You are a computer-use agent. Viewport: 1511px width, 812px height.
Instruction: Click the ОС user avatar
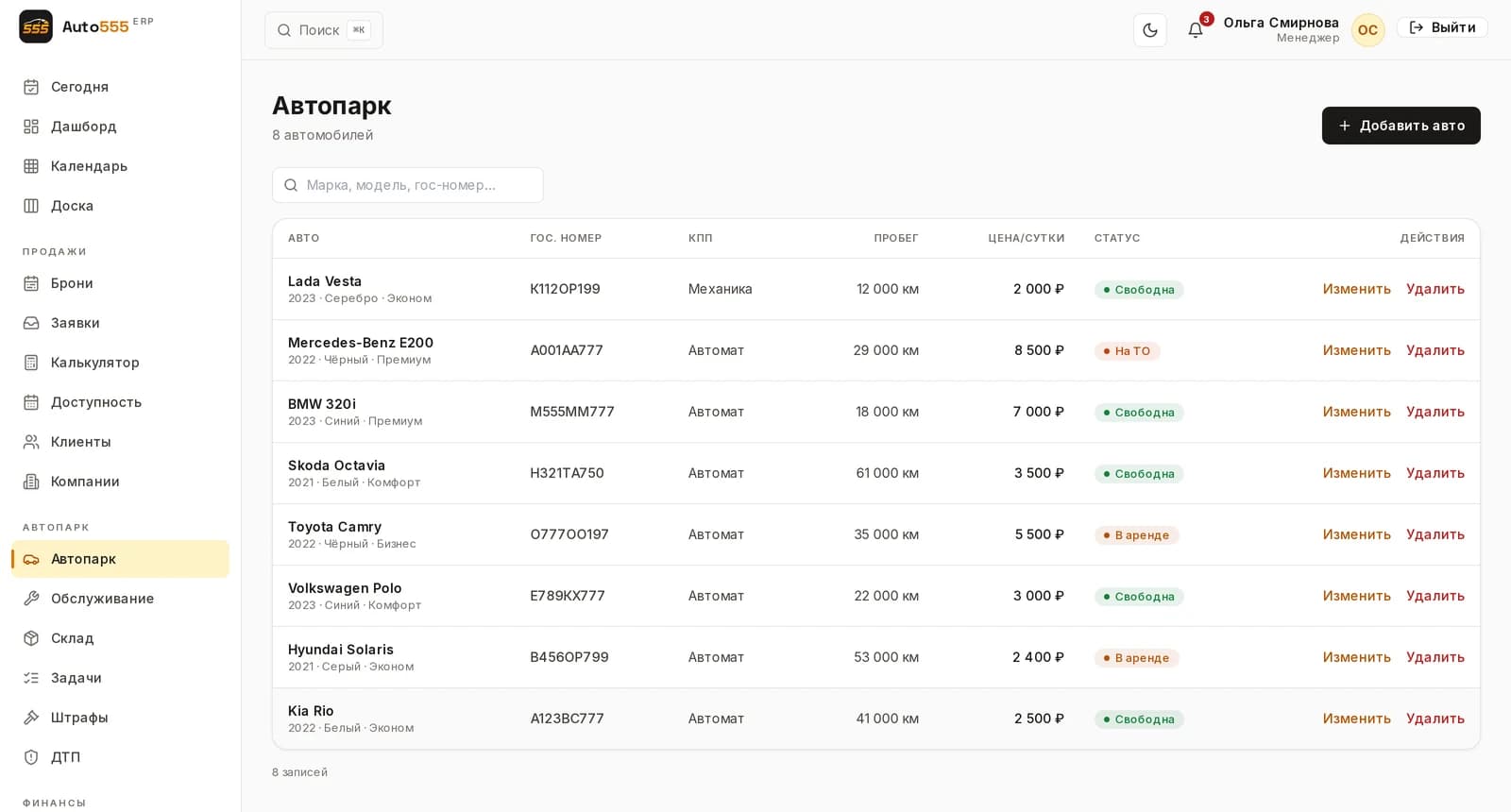1367,30
